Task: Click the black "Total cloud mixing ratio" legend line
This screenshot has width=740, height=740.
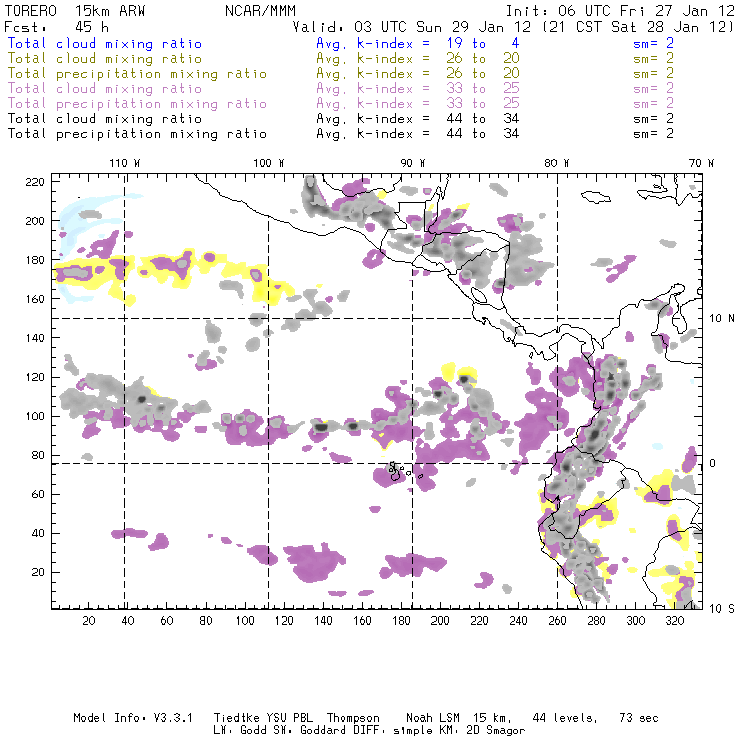Action: coord(105,118)
